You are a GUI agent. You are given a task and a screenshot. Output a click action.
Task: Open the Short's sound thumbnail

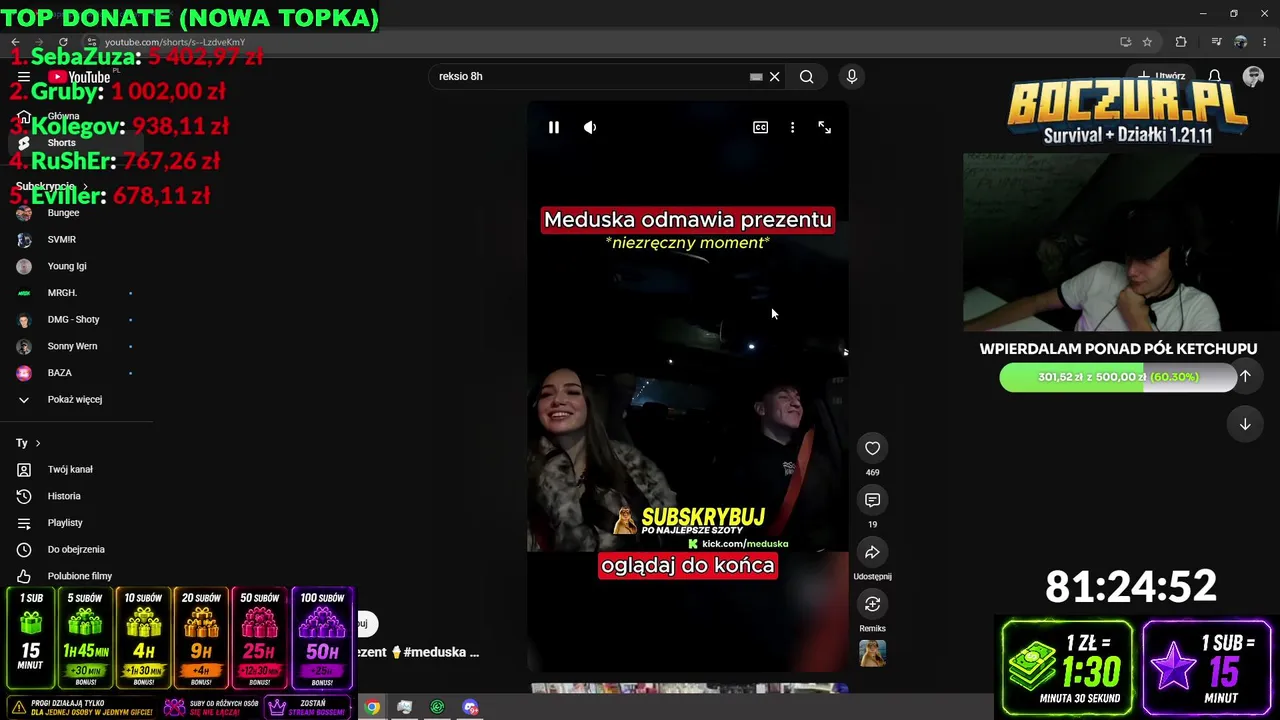[x=872, y=653]
